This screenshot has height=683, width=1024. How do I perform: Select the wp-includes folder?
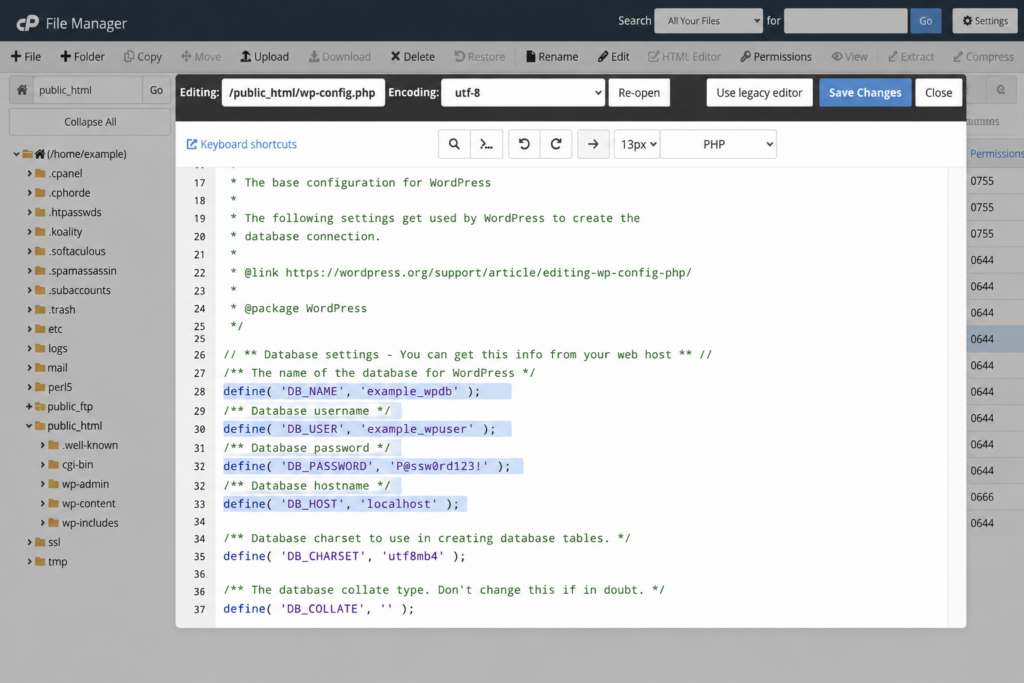tap(90, 523)
